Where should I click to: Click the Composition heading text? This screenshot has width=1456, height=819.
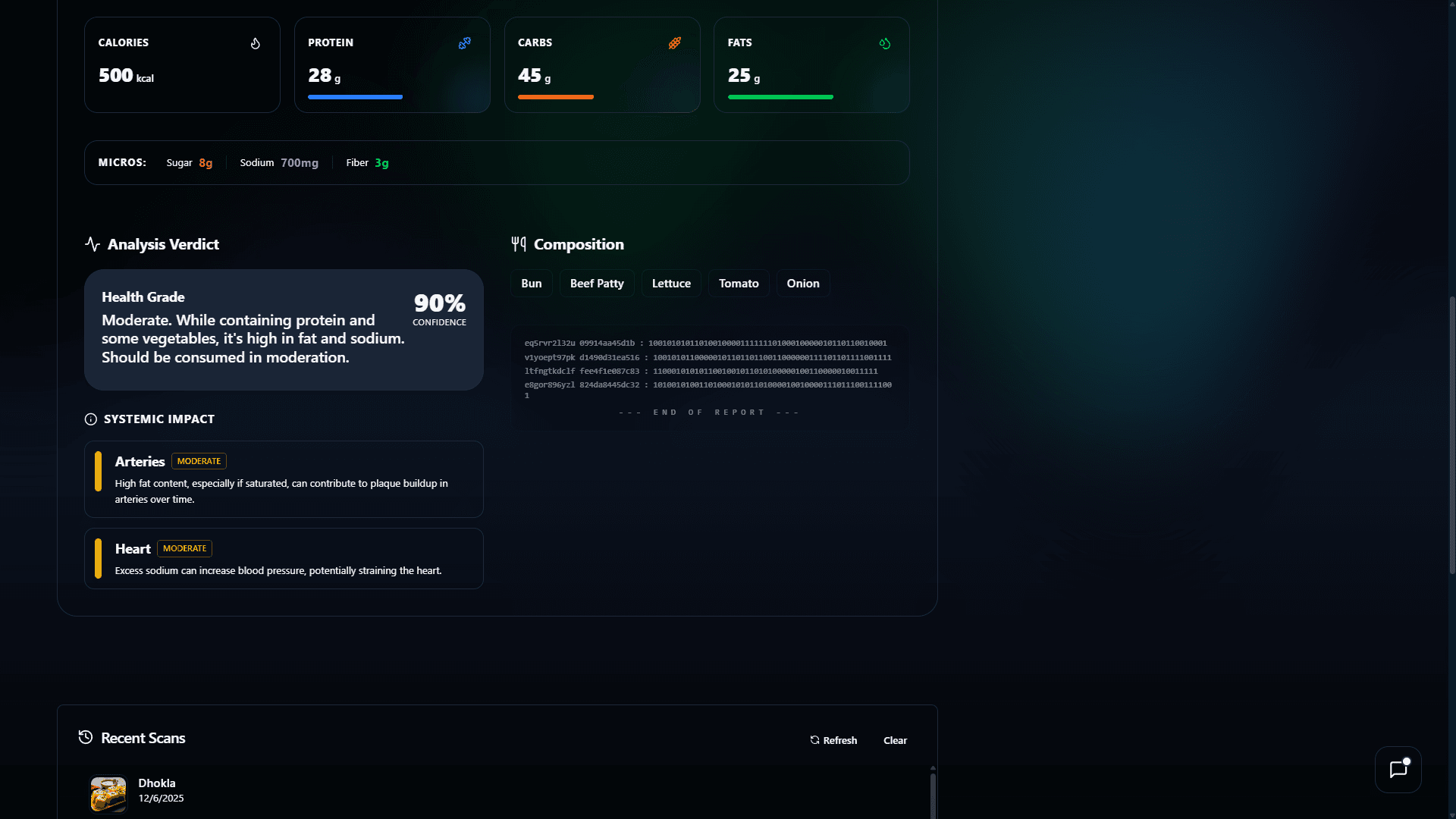point(579,244)
